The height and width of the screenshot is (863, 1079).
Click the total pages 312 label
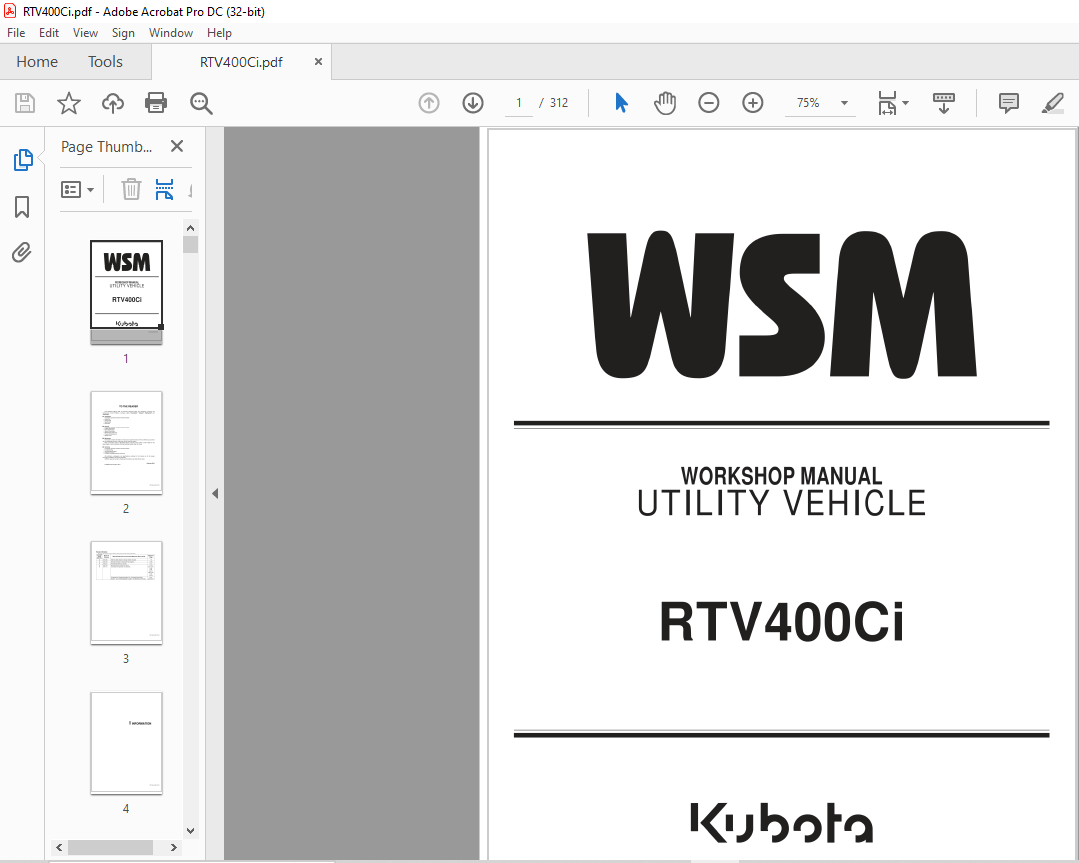coord(559,103)
